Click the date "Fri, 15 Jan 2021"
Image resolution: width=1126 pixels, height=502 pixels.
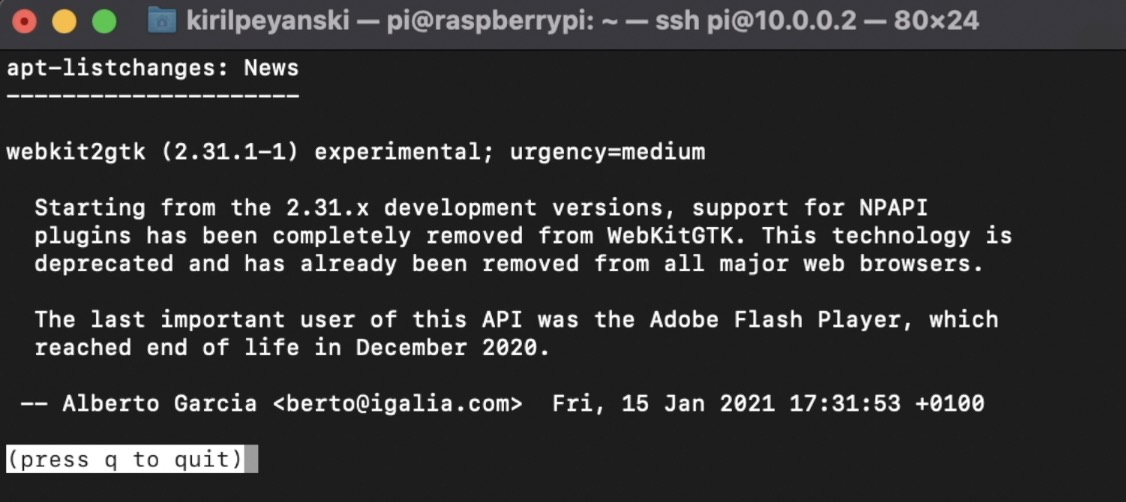coord(664,404)
